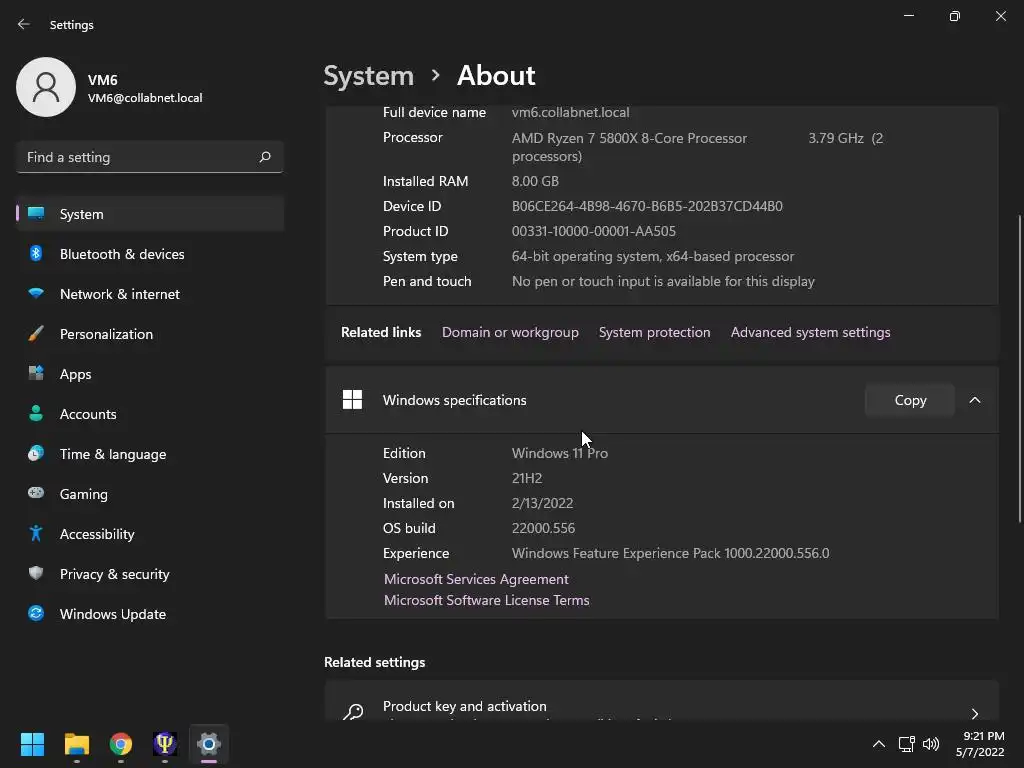1024x768 pixels.
Task: Click the VM6@collabnet.local account email
Action: (145, 97)
